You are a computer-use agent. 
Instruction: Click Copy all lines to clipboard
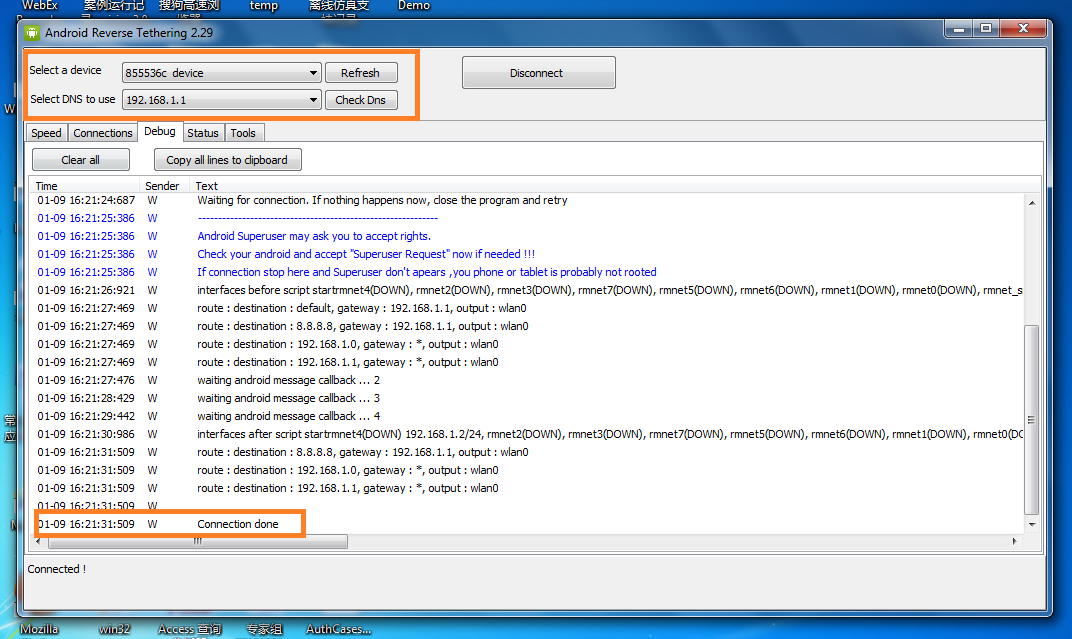click(x=227, y=160)
